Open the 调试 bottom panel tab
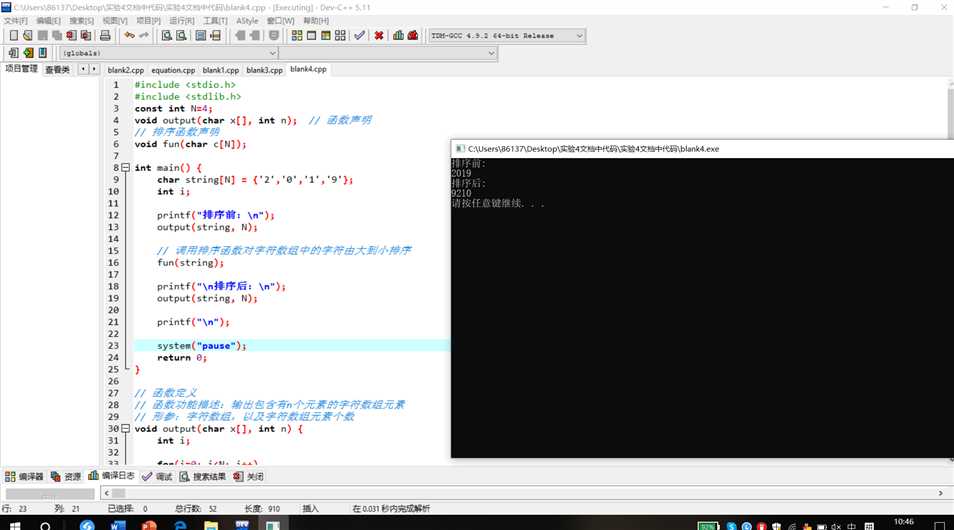Image resolution: width=954 pixels, height=530 pixels. click(x=157, y=476)
